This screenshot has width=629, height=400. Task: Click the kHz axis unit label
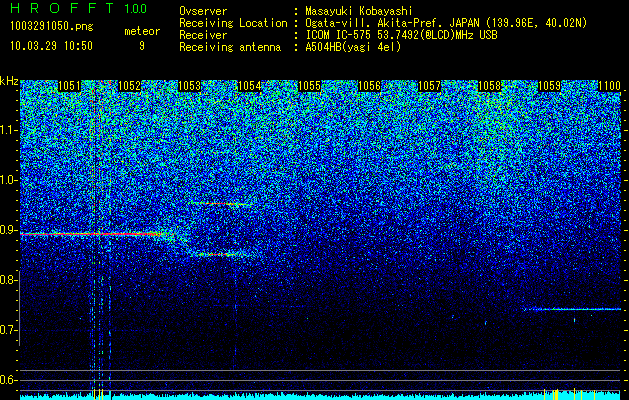[9, 81]
